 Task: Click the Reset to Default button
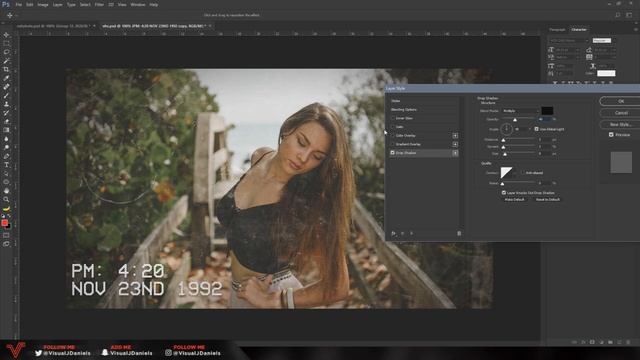point(548,200)
